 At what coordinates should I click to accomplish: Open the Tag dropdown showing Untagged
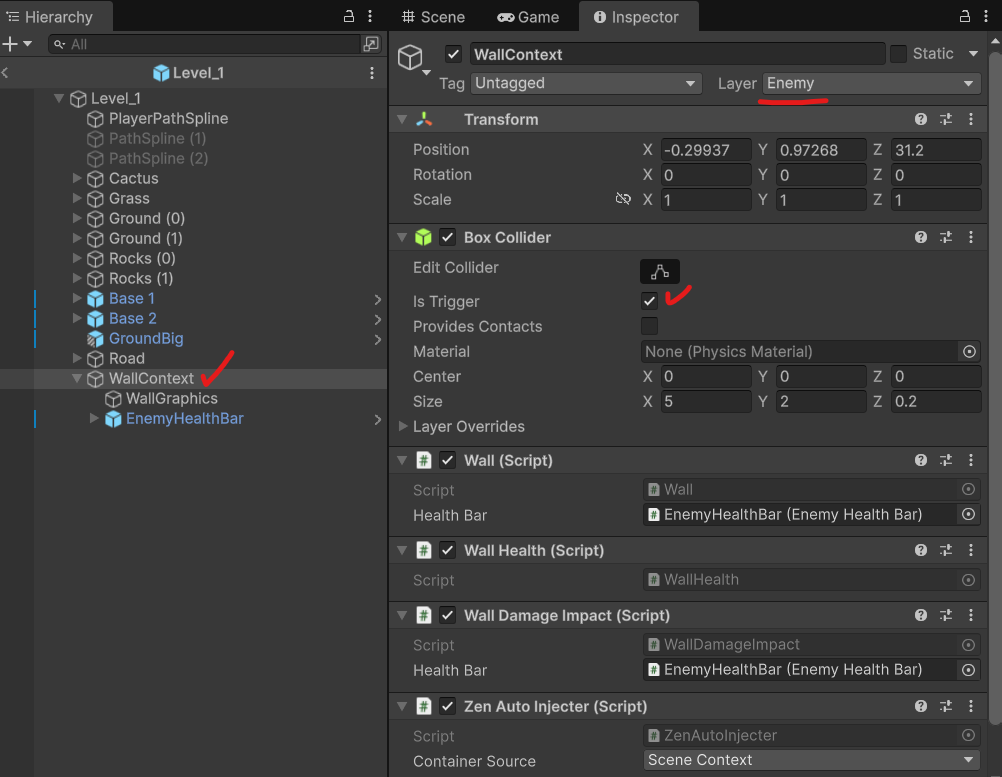(586, 83)
